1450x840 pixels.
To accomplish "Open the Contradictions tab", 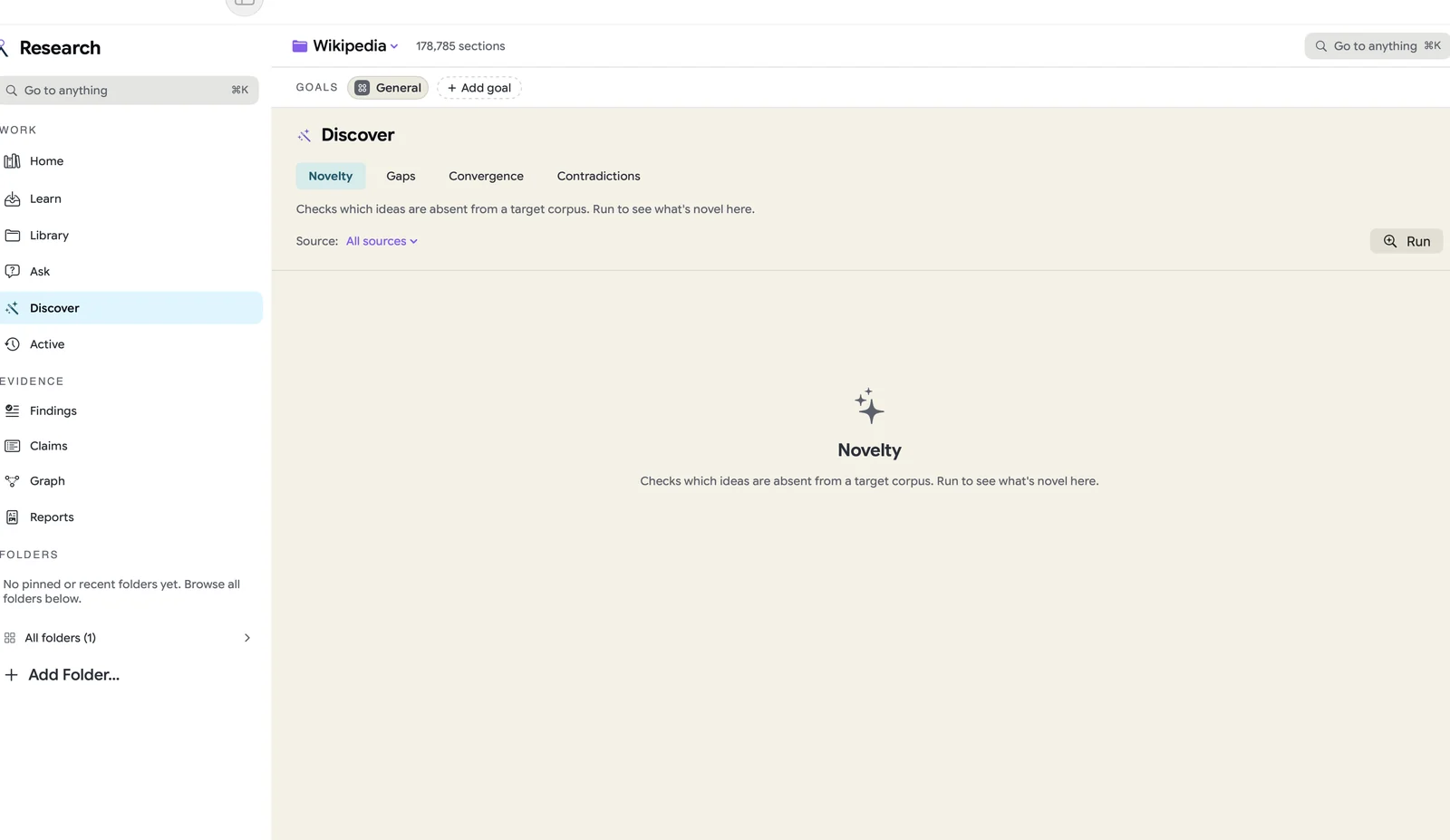I will click(x=598, y=176).
